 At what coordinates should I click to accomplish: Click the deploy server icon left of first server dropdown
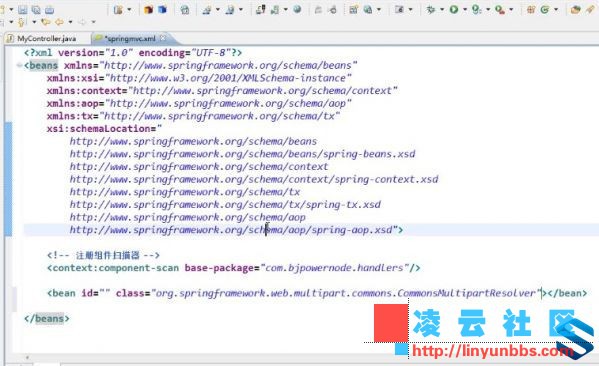pos(207,10)
